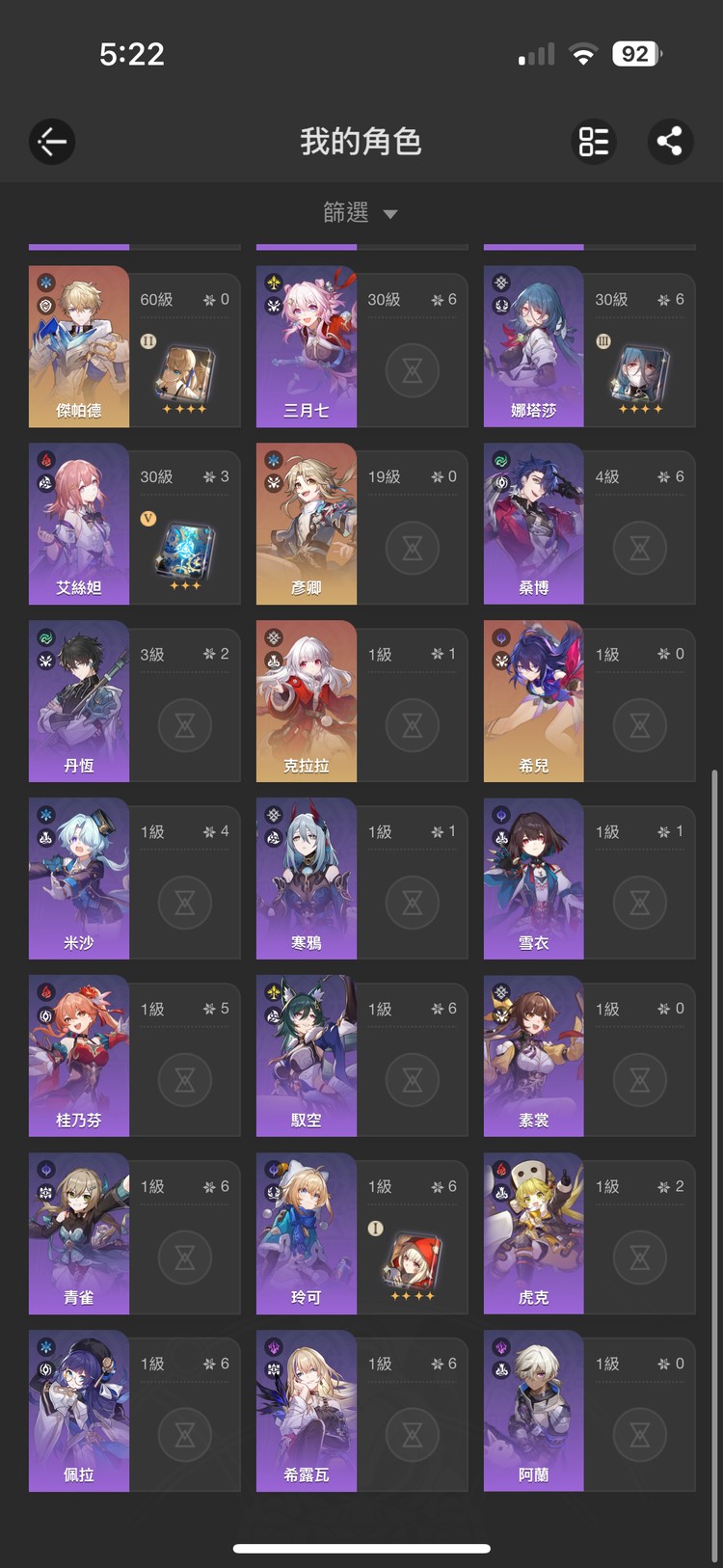
Task: Open 傑帕德 character card
Action: [x=135, y=346]
